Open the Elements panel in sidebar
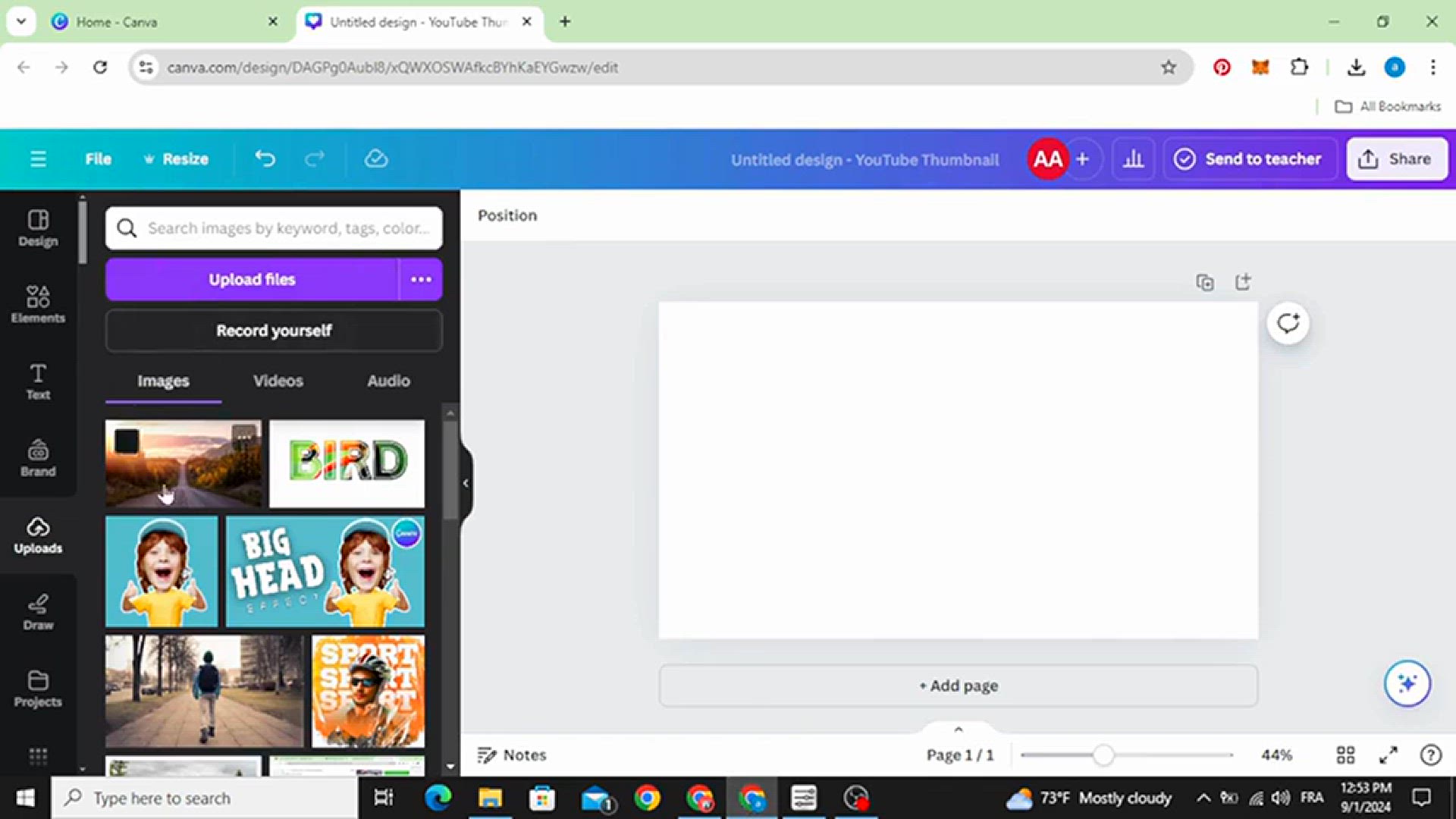Screen dimensions: 1456x819 38,304
